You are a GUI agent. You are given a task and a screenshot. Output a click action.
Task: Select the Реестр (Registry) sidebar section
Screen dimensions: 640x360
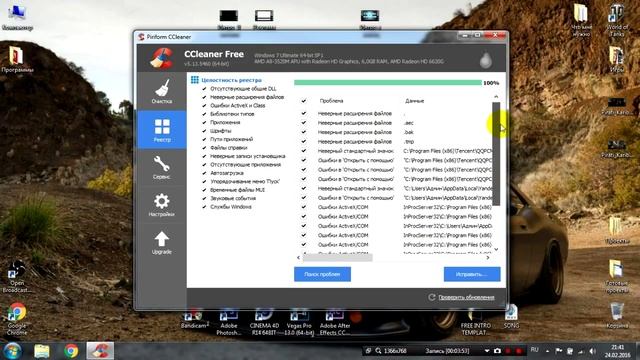tap(162, 129)
